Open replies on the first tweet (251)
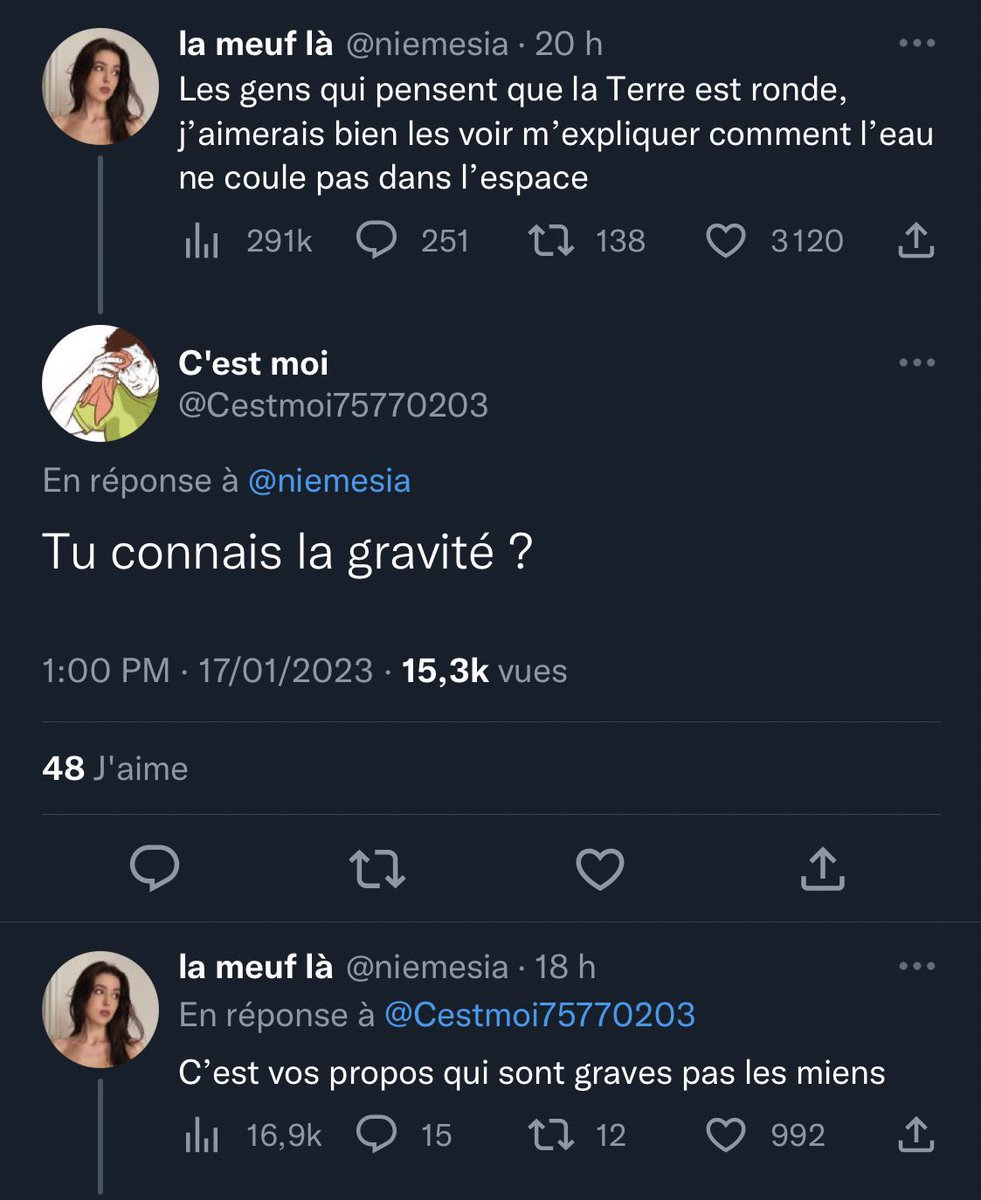981x1200 pixels. pyautogui.click(x=411, y=241)
